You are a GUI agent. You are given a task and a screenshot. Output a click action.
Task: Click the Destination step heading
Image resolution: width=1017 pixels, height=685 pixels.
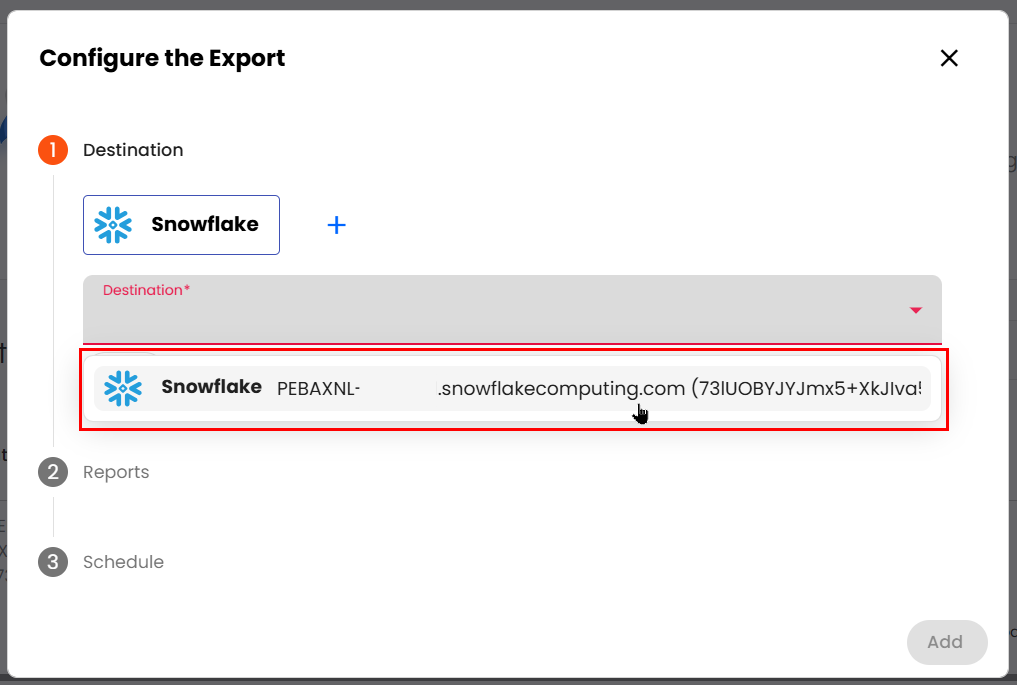pyautogui.click(x=133, y=150)
